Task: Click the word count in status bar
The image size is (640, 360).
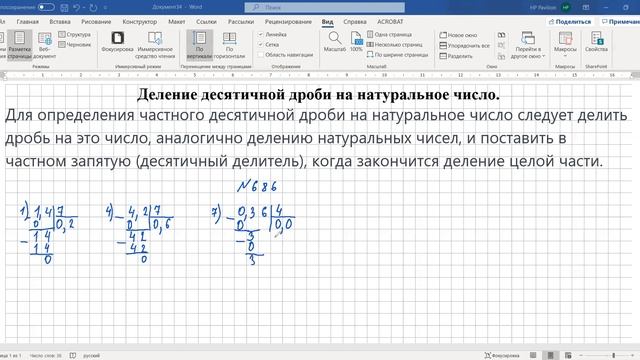Action: [46, 356]
